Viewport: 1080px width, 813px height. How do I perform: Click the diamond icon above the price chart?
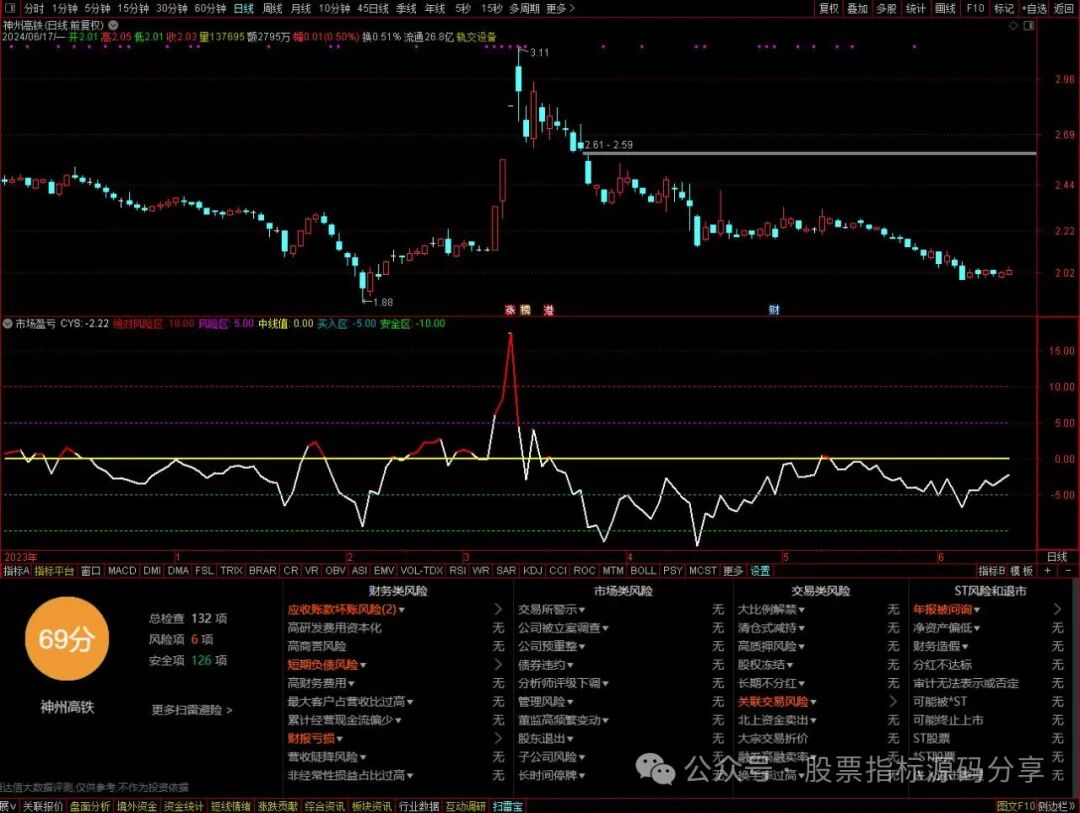tap(1013, 25)
